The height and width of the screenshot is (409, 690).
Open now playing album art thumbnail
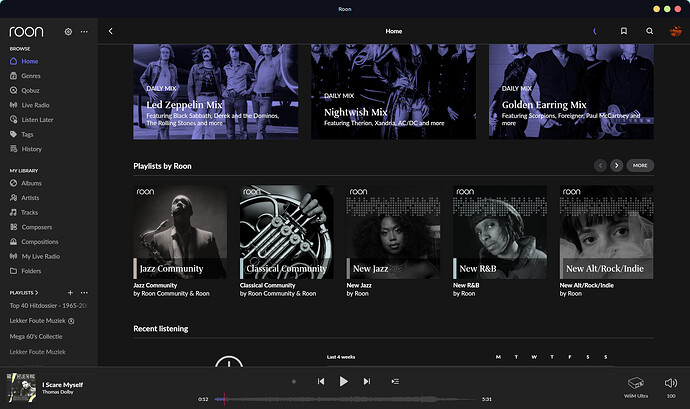[x=22, y=387]
